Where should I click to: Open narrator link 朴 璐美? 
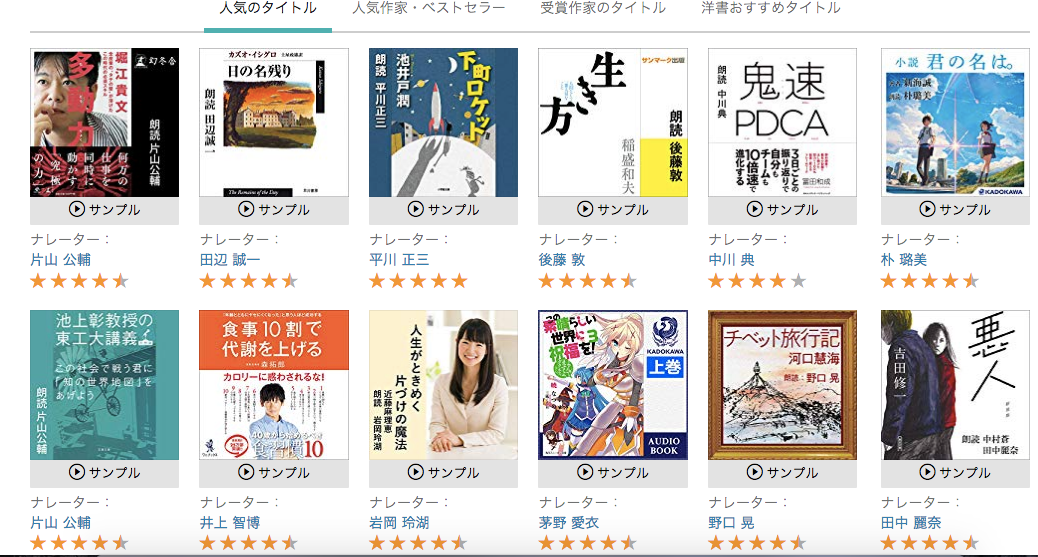pyautogui.click(x=904, y=260)
